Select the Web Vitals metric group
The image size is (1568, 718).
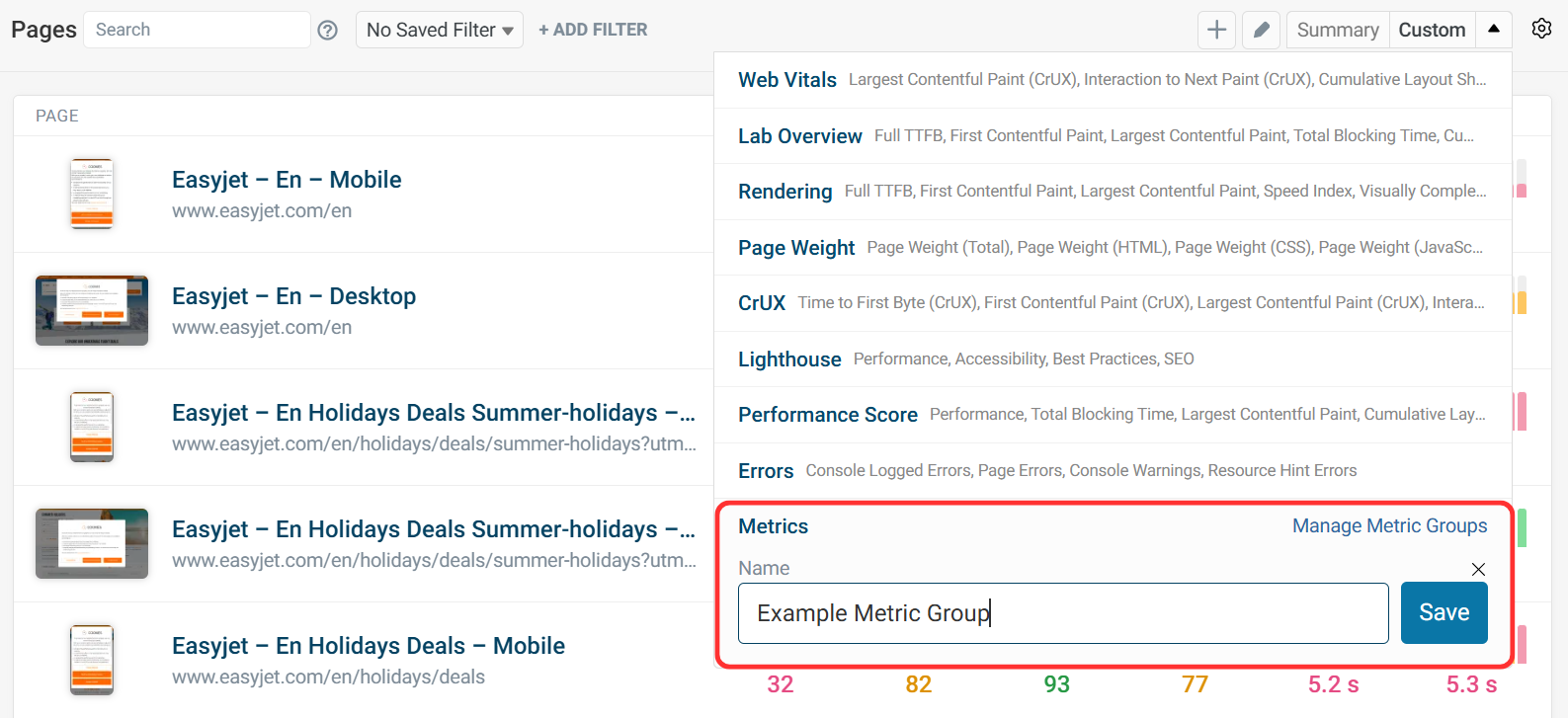787,80
